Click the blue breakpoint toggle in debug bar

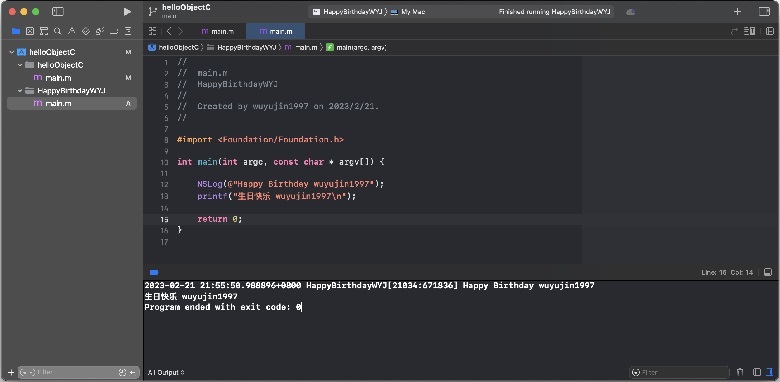coord(154,273)
